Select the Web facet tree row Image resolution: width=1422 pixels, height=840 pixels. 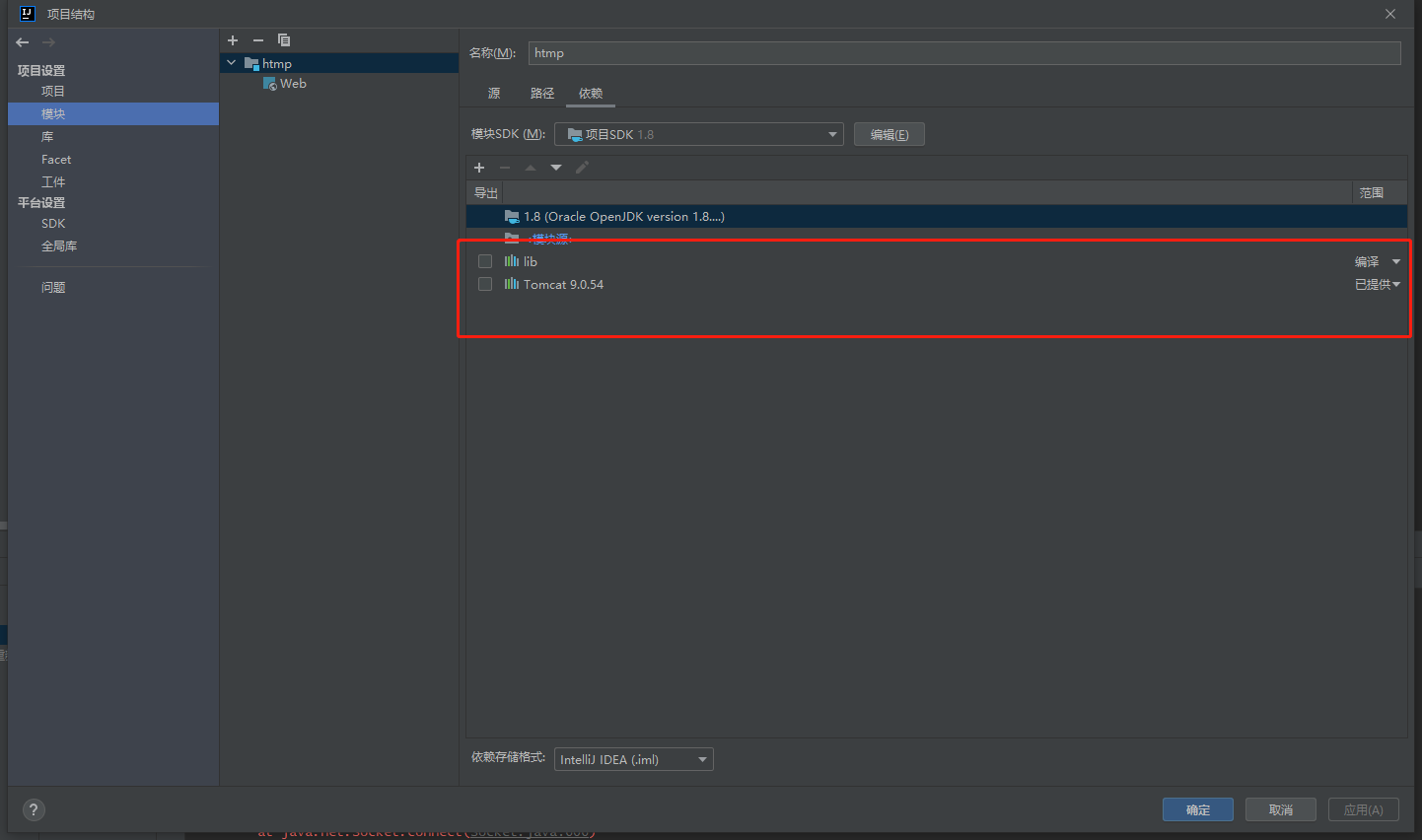point(339,84)
